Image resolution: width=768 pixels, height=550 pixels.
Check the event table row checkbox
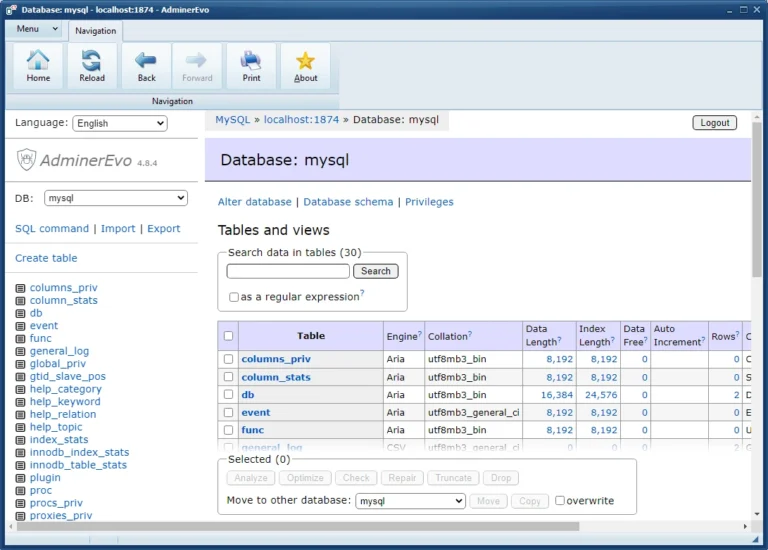pyautogui.click(x=228, y=412)
